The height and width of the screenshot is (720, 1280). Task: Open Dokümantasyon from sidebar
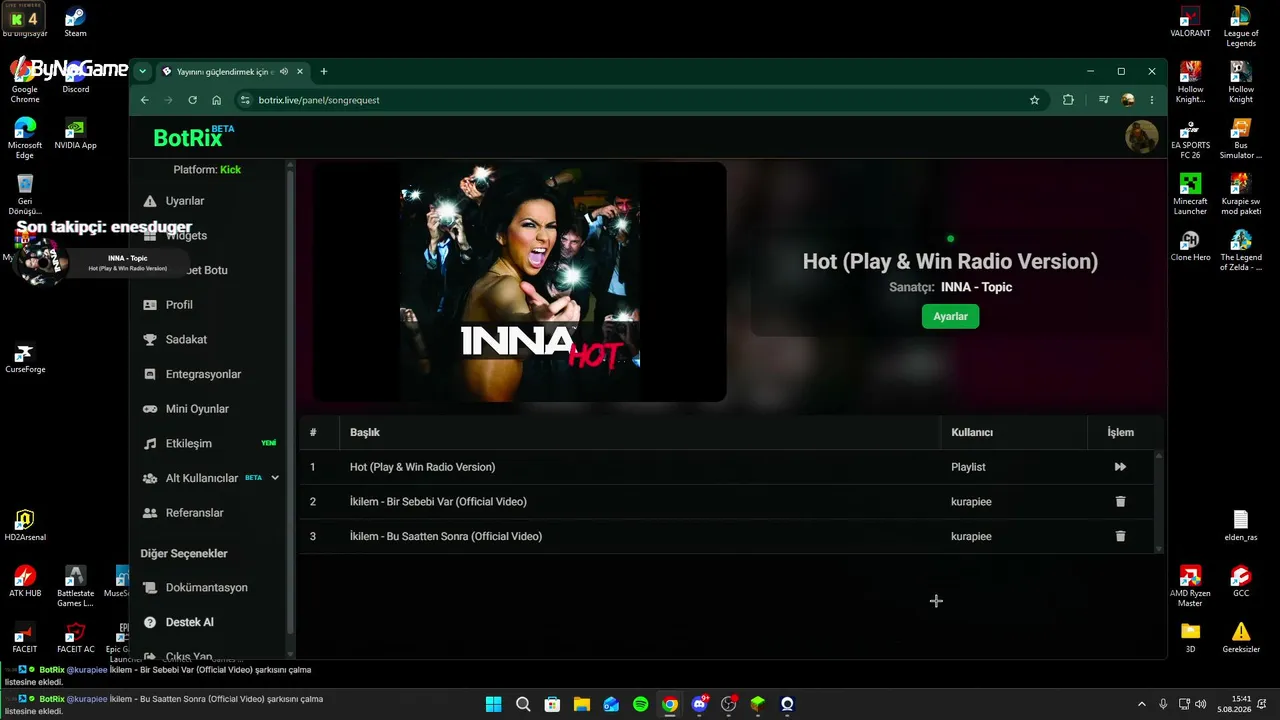click(206, 588)
